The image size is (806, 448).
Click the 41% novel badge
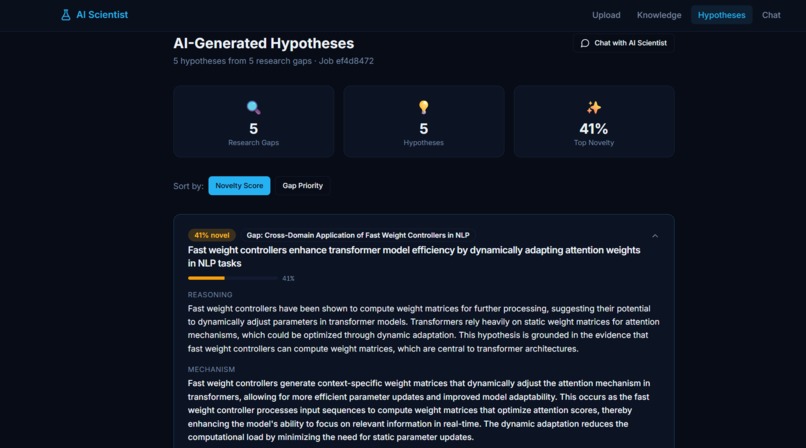tap(212, 235)
